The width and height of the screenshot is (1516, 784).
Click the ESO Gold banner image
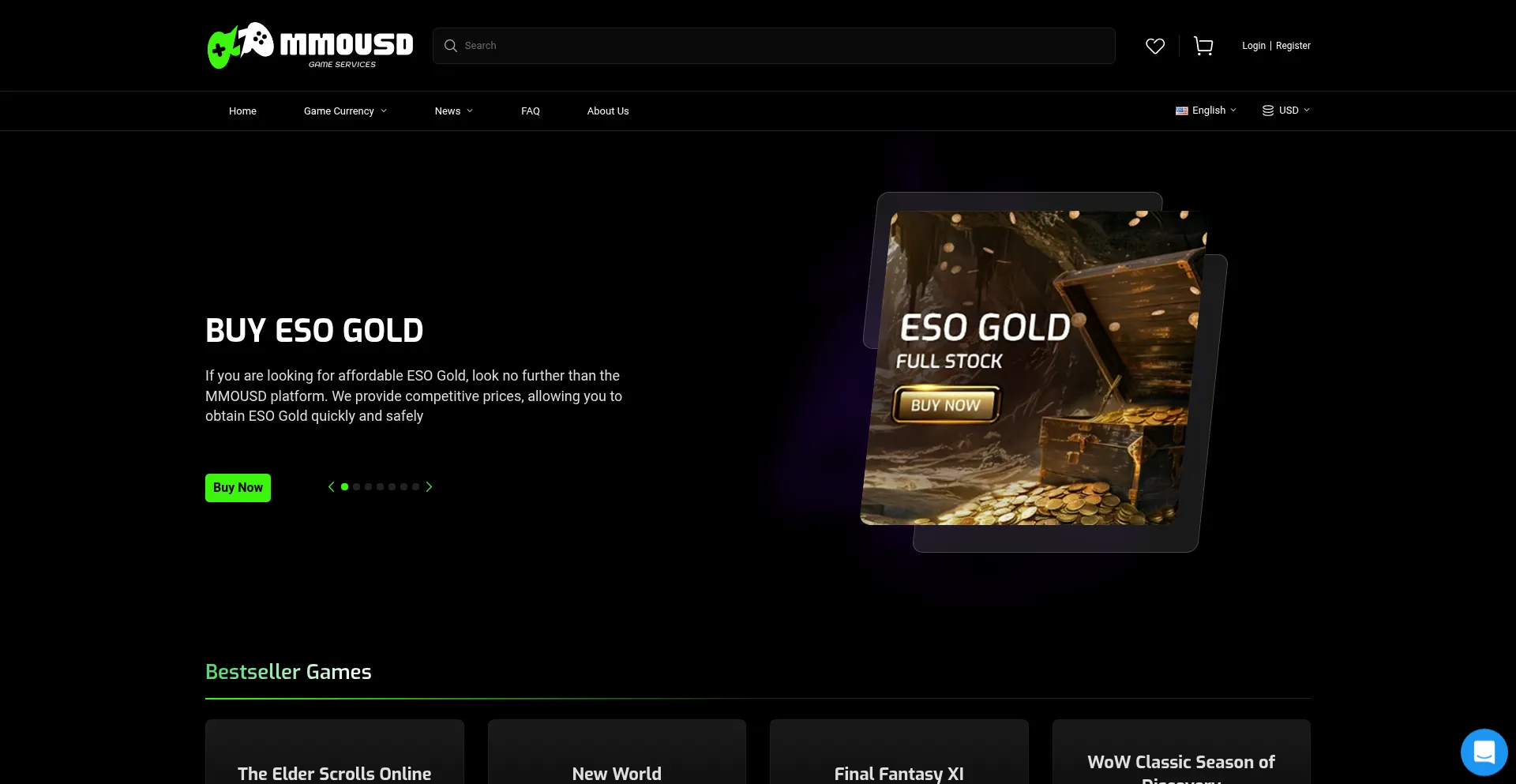coord(1034,368)
